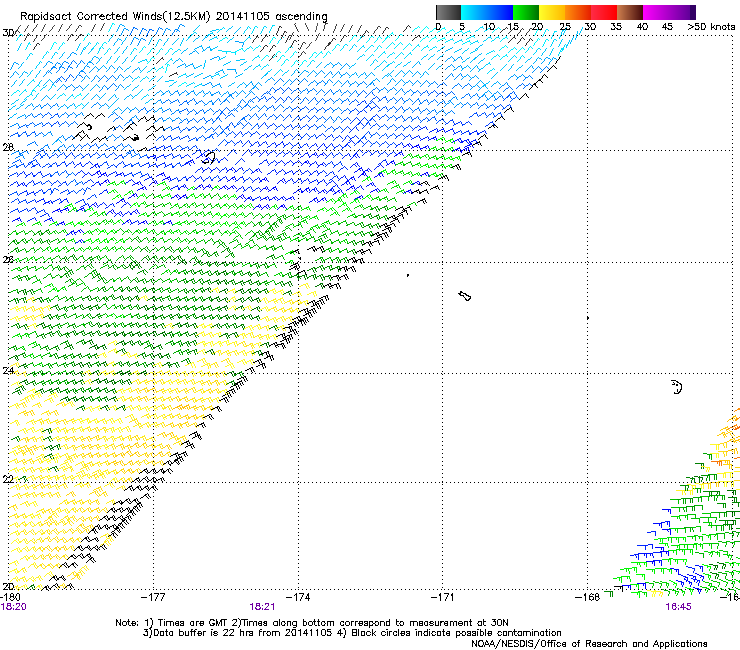
Task: Click the magenta 40-45 knots legend swatch
Action: pyautogui.click(x=656, y=12)
